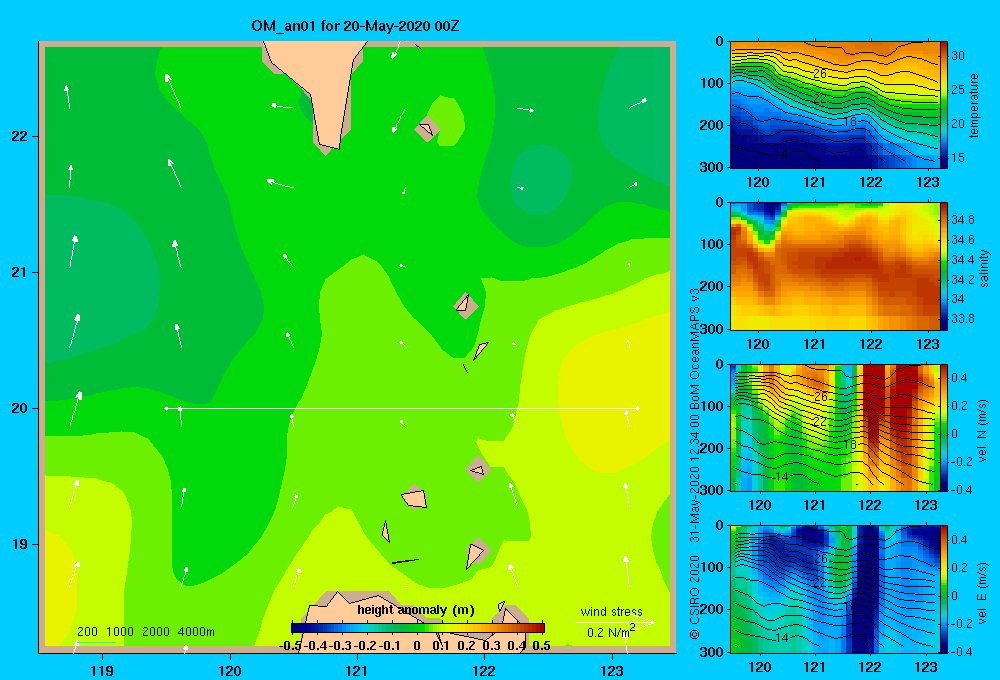Click the temperature color scale bar

[944, 105]
